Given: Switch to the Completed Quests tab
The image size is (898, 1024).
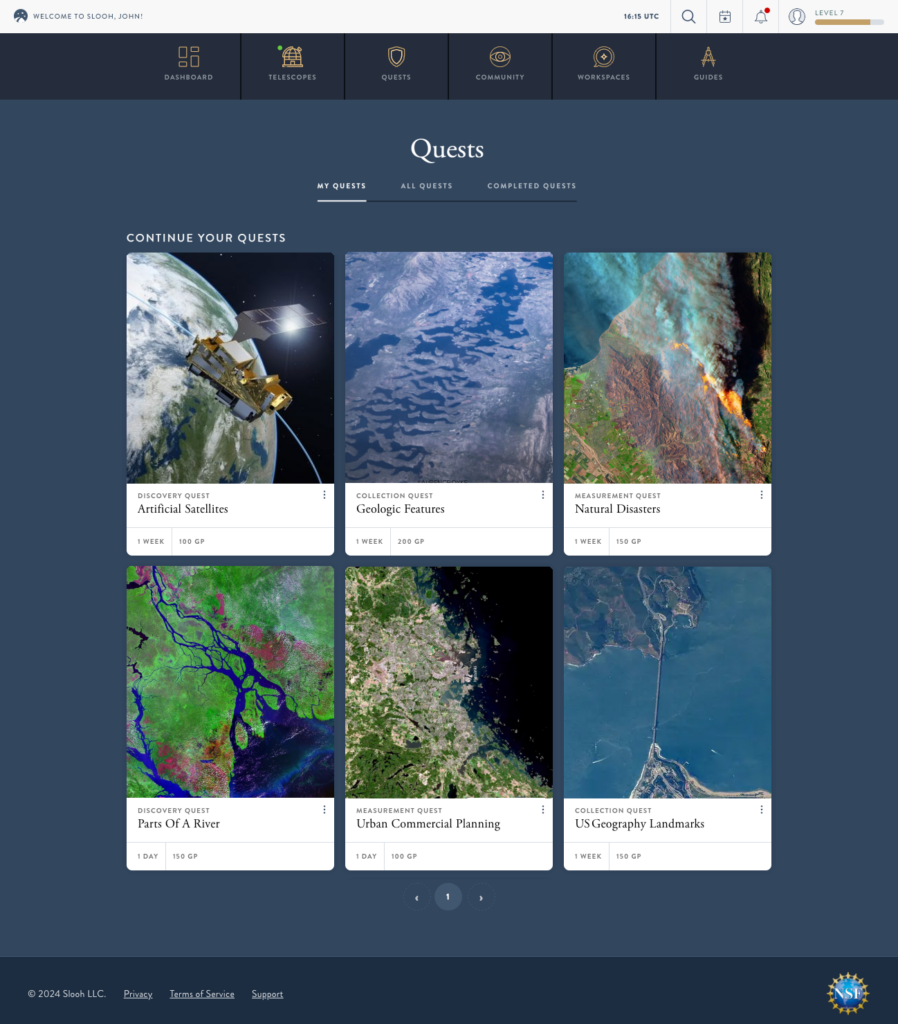Looking at the screenshot, I should [x=531, y=186].
